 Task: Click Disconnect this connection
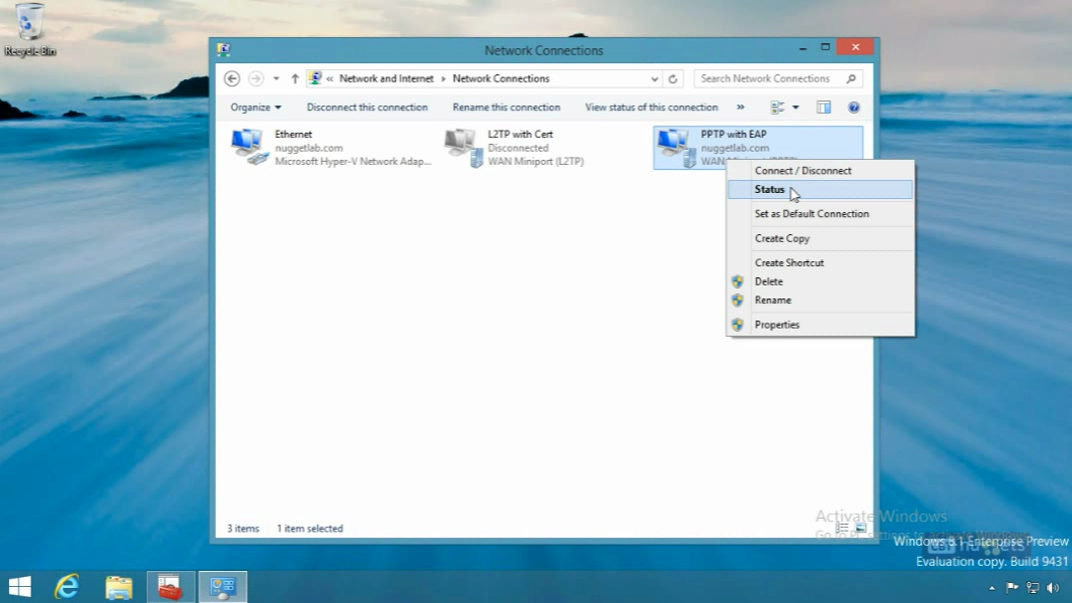(367, 107)
